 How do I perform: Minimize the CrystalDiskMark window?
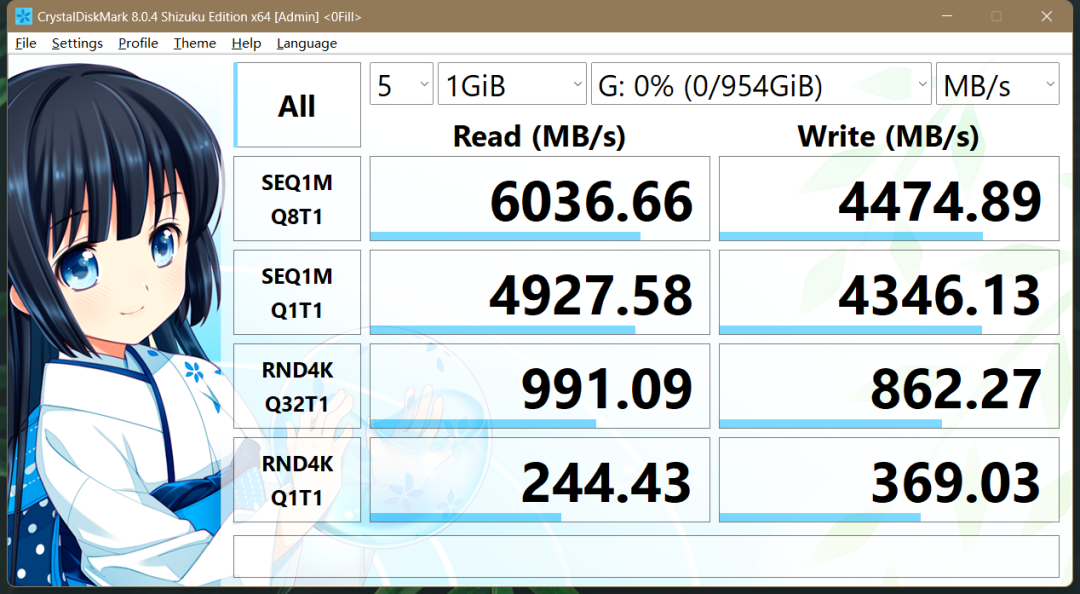tap(948, 16)
